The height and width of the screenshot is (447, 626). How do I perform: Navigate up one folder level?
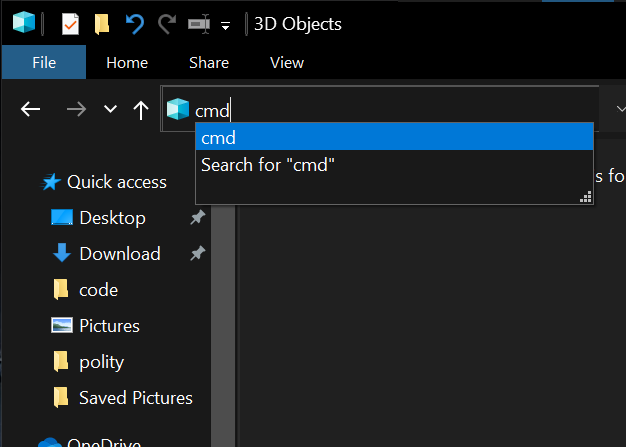(141, 109)
